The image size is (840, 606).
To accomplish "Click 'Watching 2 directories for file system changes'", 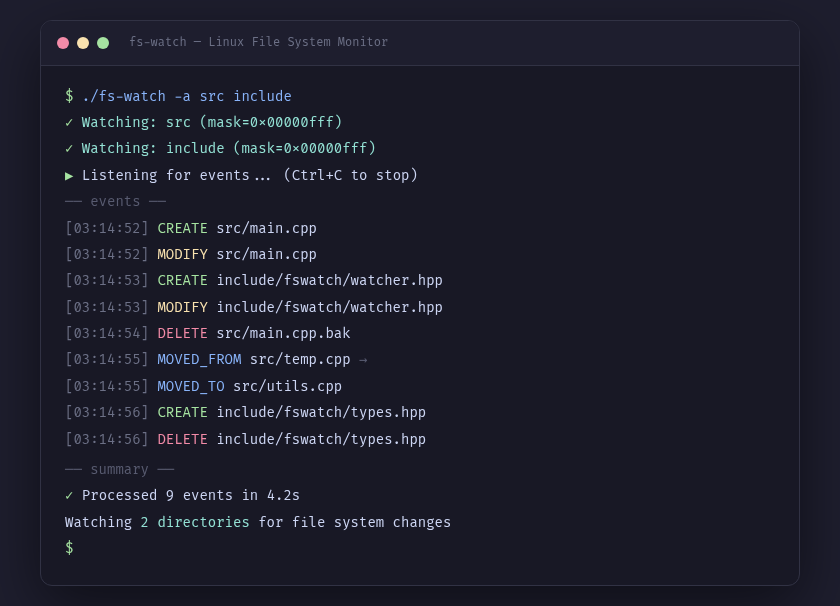I will (258, 522).
